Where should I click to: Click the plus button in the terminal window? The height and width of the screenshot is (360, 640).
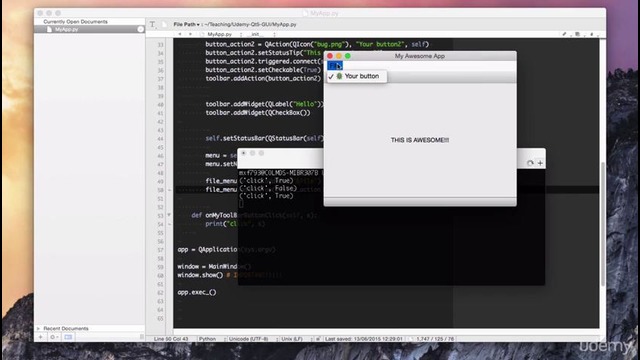tap(540, 163)
